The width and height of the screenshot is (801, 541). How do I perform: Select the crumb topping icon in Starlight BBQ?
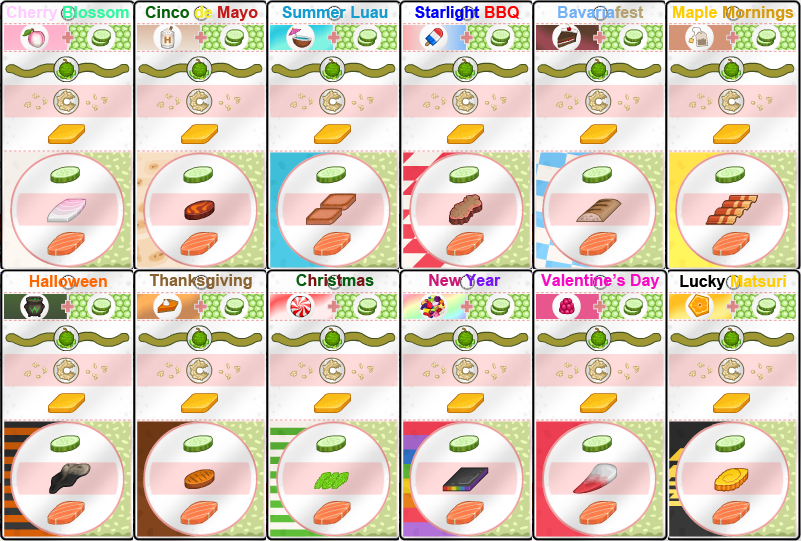[x=465, y=102]
